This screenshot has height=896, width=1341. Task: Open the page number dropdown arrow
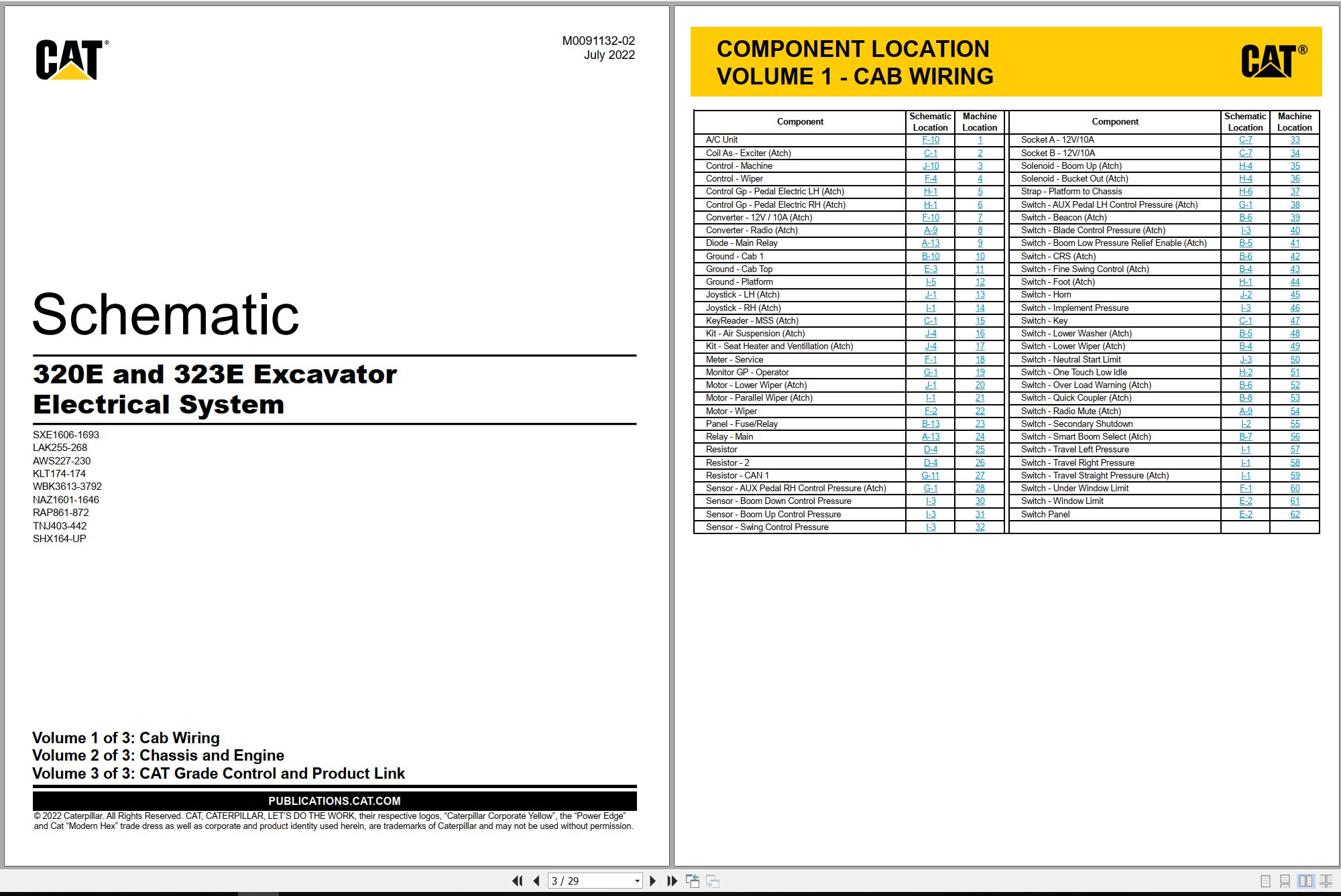click(x=637, y=881)
